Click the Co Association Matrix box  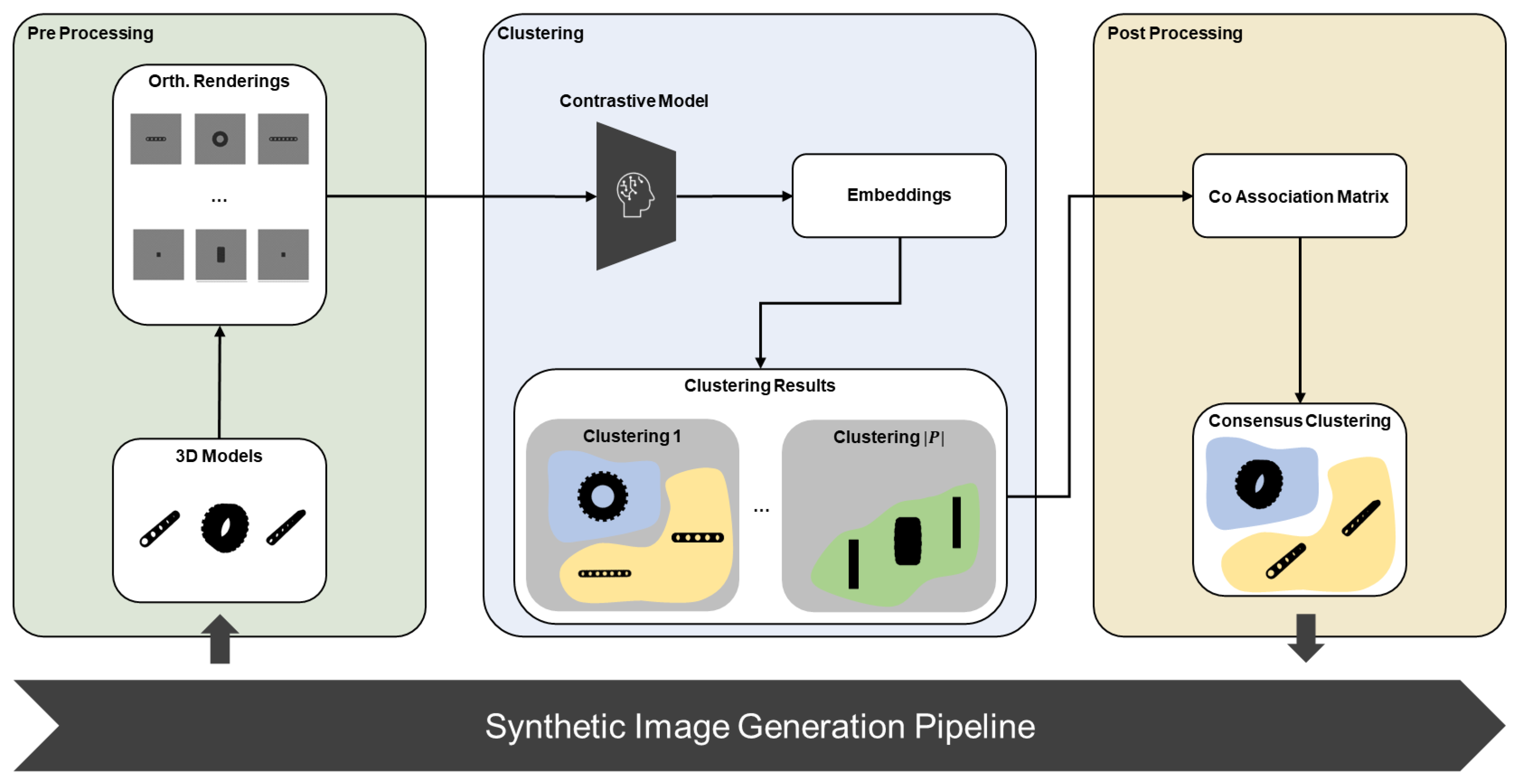point(1299,196)
